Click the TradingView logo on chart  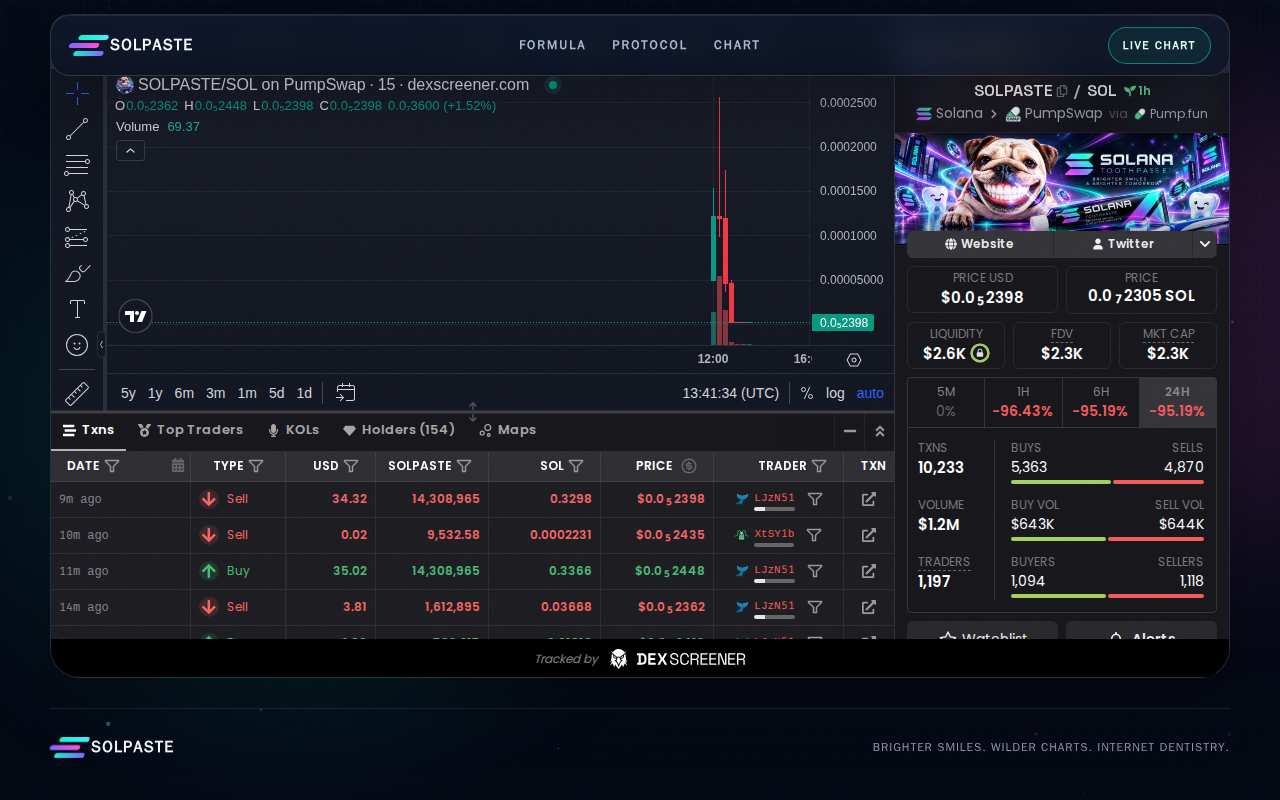pyautogui.click(x=135, y=316)
